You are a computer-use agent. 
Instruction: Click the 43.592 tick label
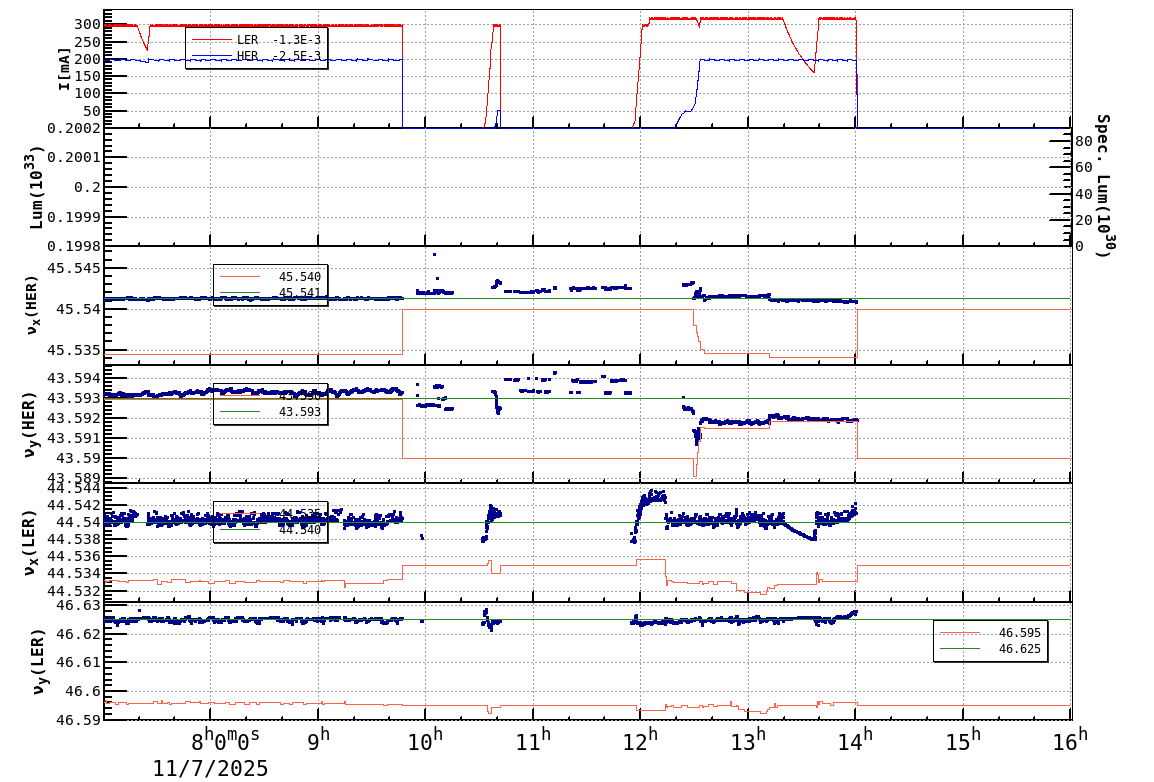tap(74, 418)
